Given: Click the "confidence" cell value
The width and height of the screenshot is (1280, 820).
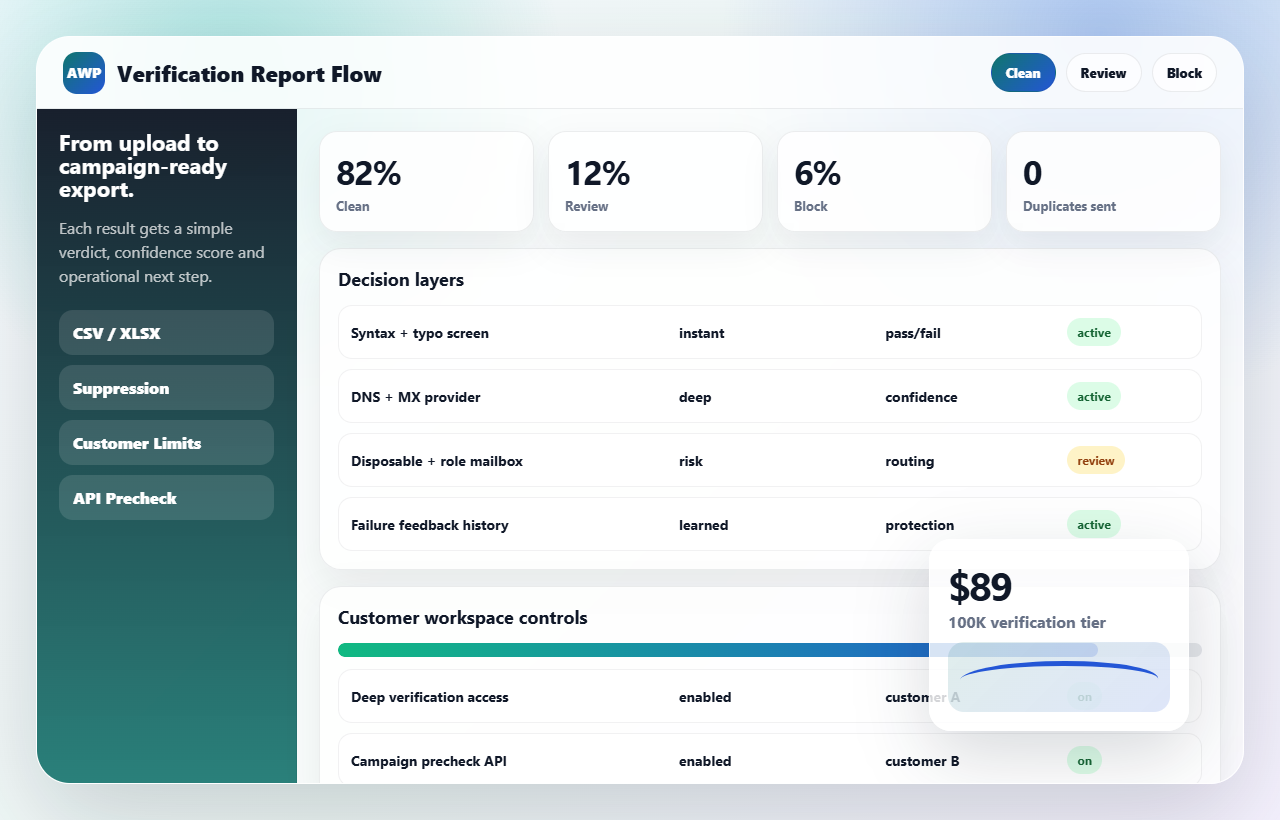Looking at the screenshot, I should point(921,397).
